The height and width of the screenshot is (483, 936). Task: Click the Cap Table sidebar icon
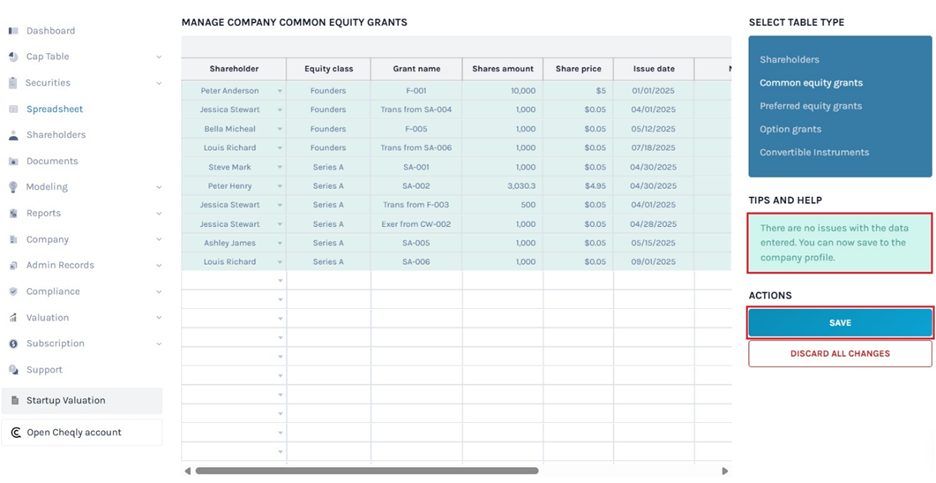click(x=13, y=57)
